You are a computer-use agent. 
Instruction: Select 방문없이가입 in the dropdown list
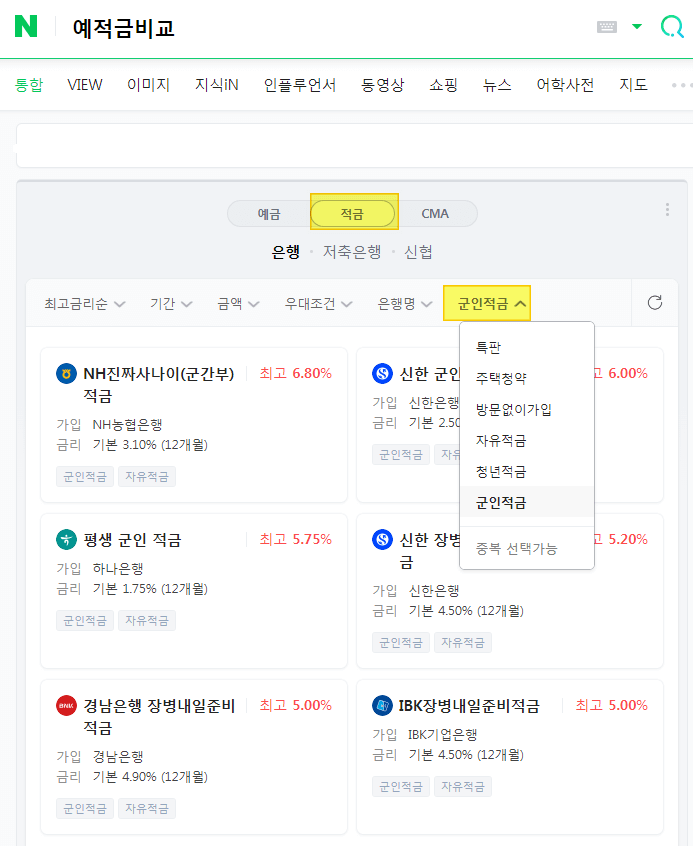coord(527,410)
